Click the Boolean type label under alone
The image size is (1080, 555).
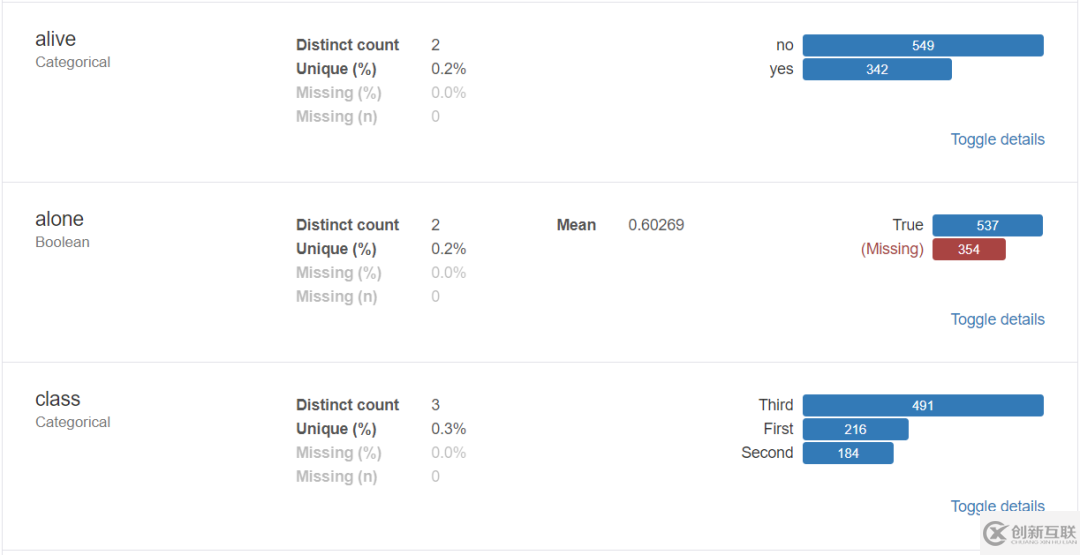point(63,242)
